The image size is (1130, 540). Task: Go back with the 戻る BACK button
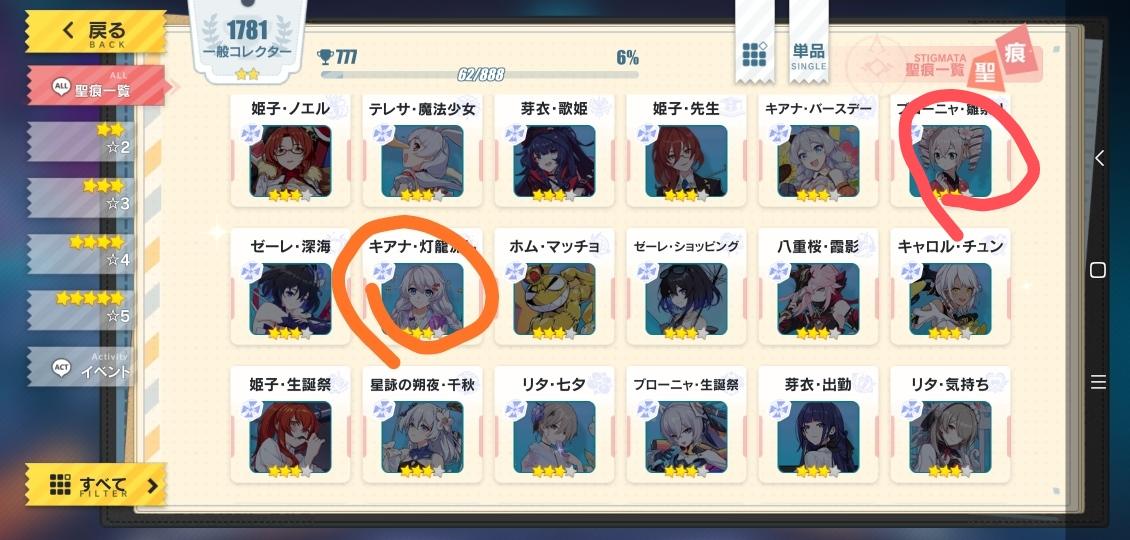(96, 32)
